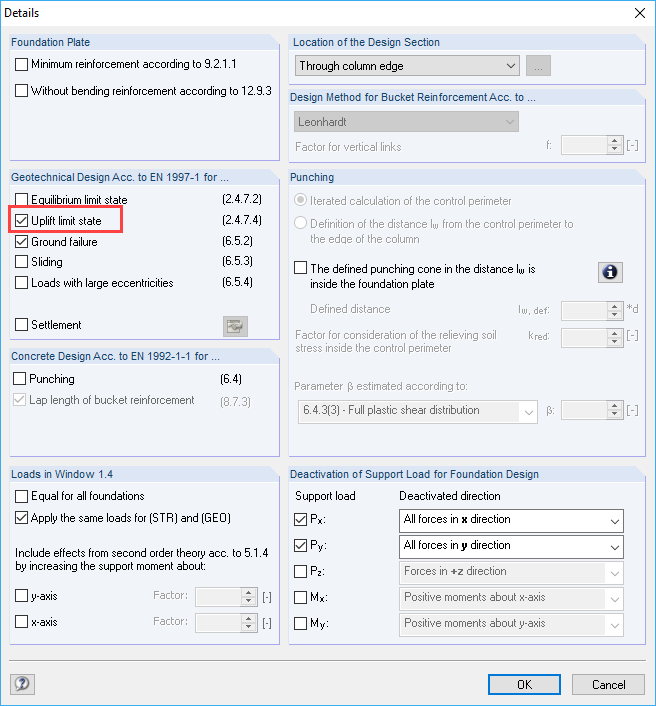This screenshot has width=656, height=706.
Task: Click the punching info icon button
Action: (x=610, y=272)
